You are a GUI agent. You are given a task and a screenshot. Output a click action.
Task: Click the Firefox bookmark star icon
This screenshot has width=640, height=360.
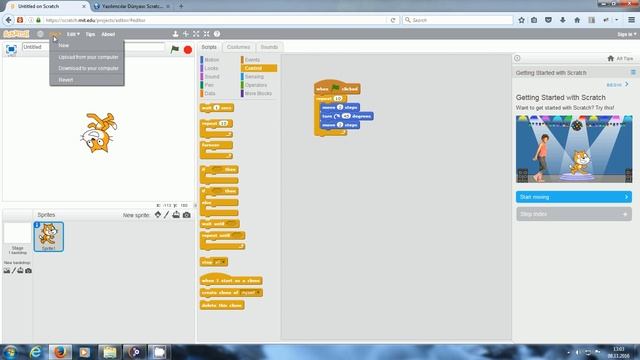click(x=521, y=20)
